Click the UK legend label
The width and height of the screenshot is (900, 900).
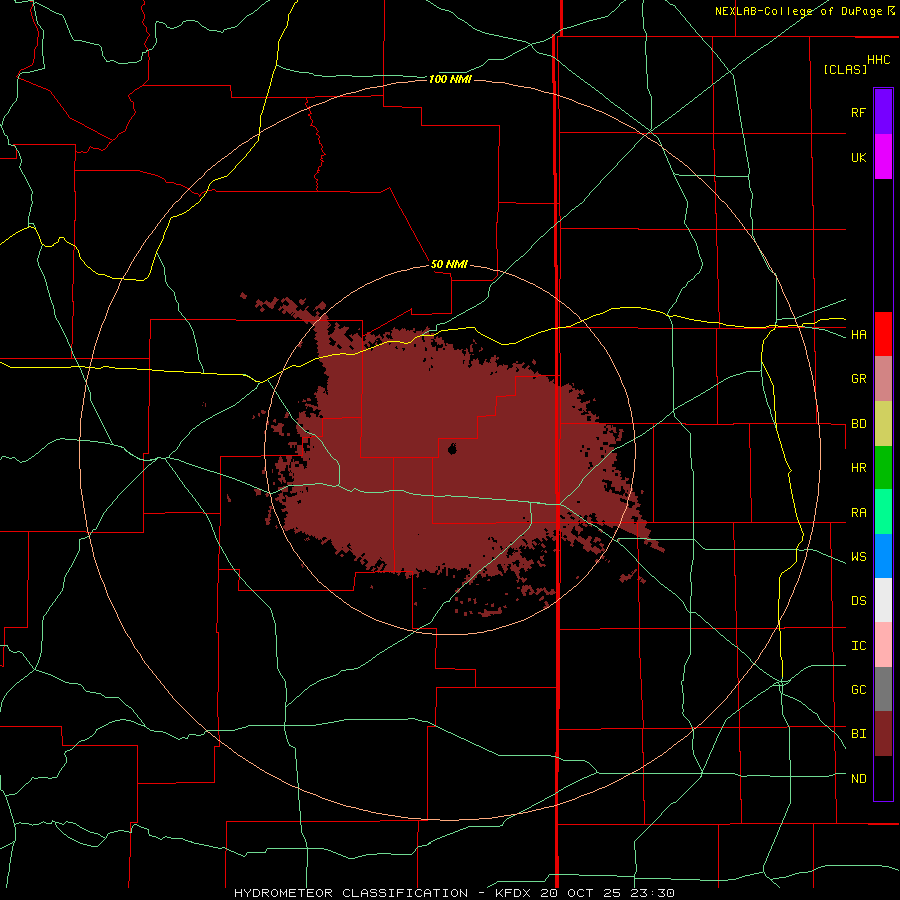tap(858, 157)
